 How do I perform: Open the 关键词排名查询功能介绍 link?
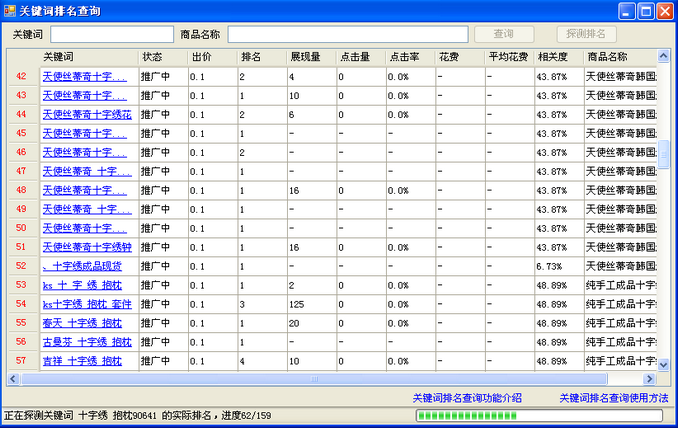pos(467,398)
